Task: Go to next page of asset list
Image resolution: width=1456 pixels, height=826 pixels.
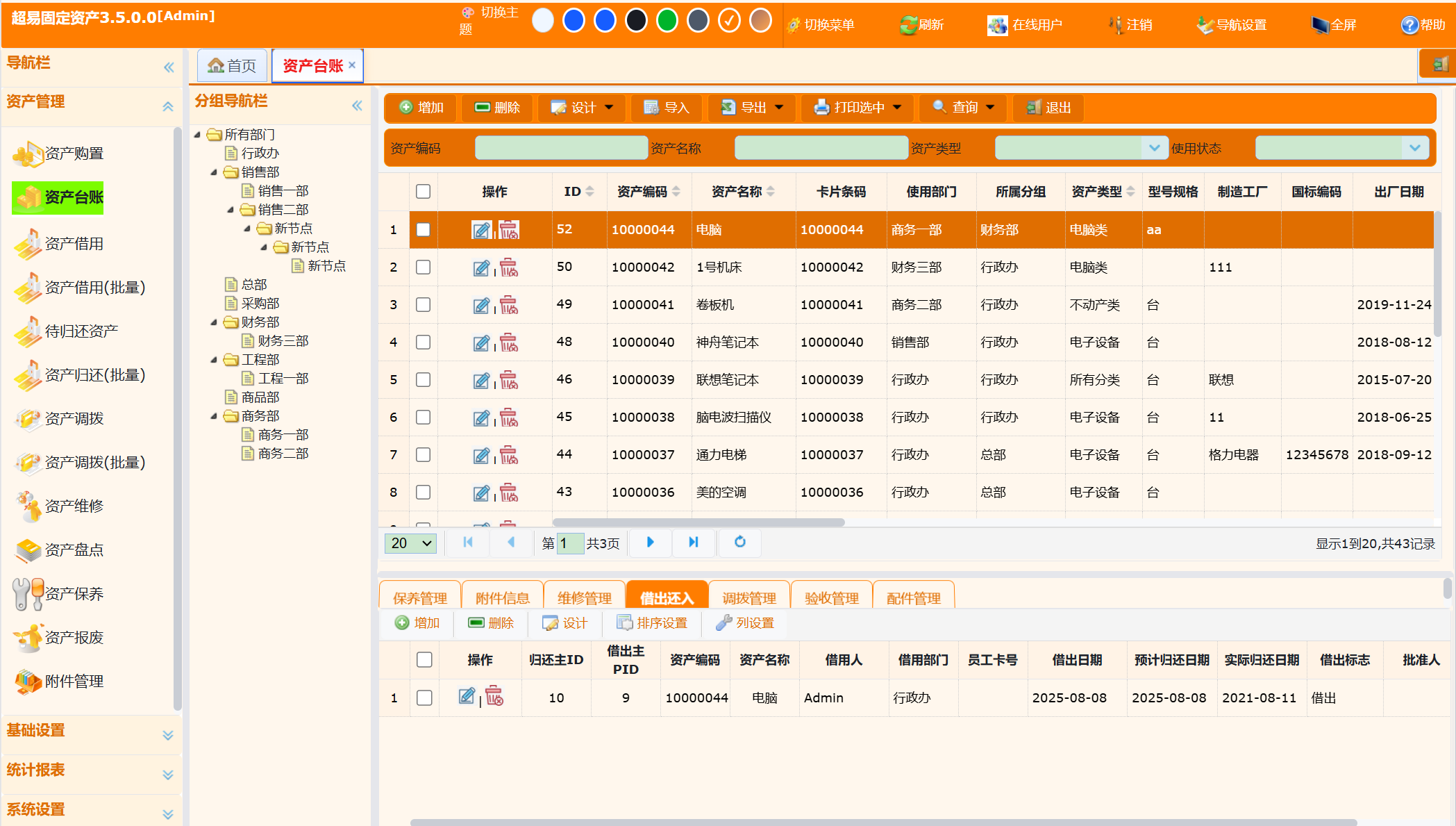Action: tap(650, 543)
